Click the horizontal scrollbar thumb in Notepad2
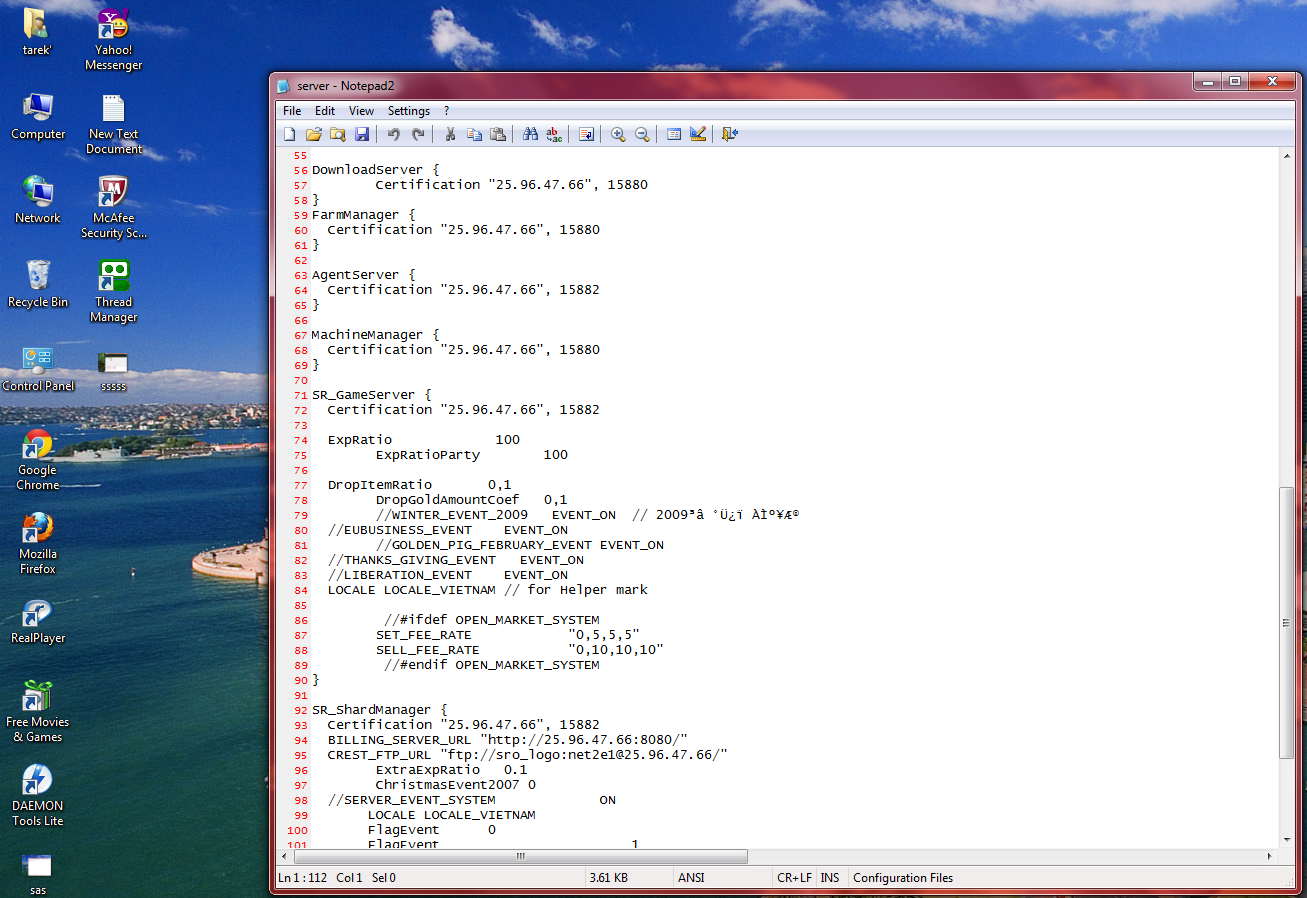 [x=521, y=857]
